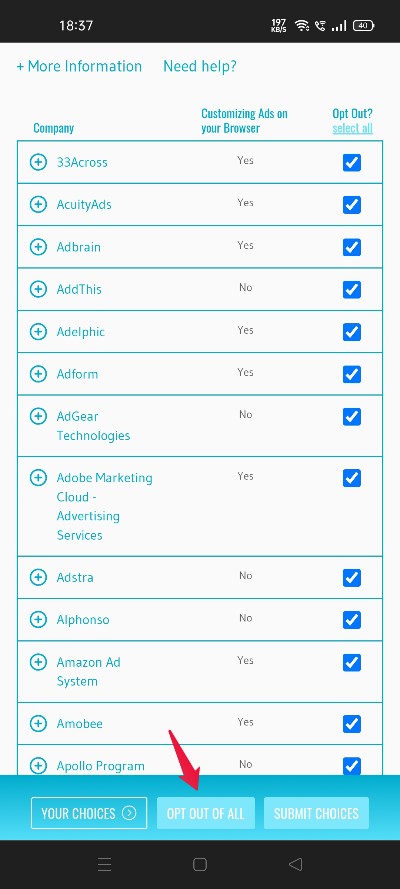Tap the SUBMIT CHOICES button
400x889 pixels.
coord(316,813)
